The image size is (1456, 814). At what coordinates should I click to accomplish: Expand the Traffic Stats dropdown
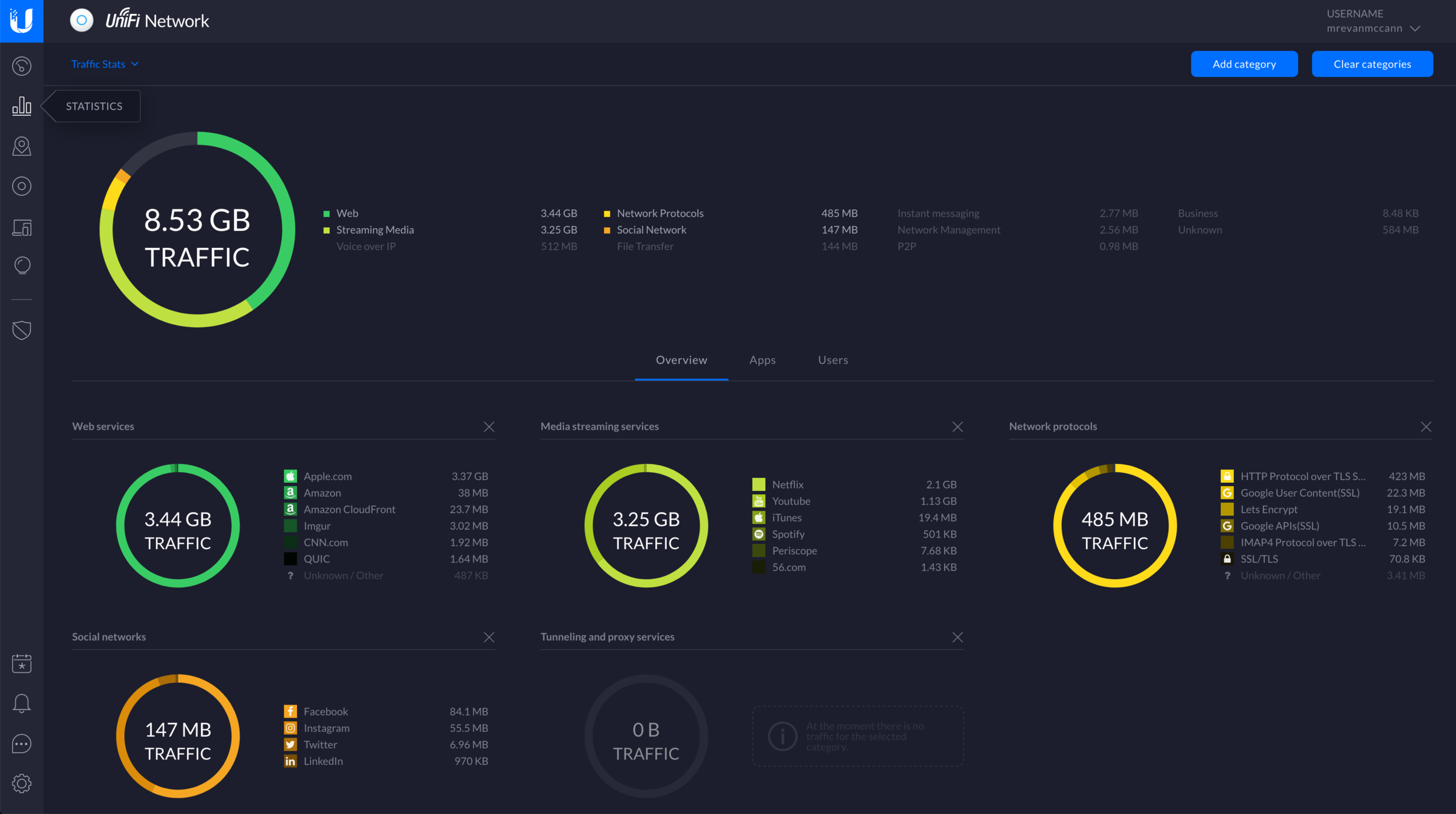(105, 64)
